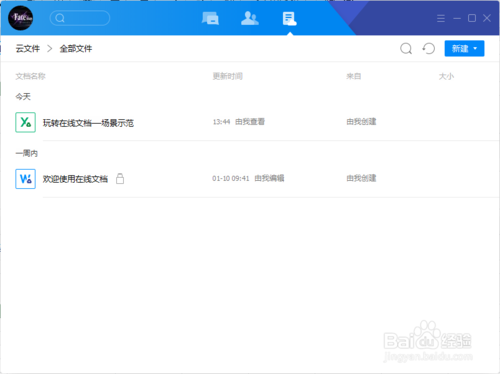500x374 pixels.
Task: Open 玩转在线文档—场景示范 file
Action: (88, 123)
